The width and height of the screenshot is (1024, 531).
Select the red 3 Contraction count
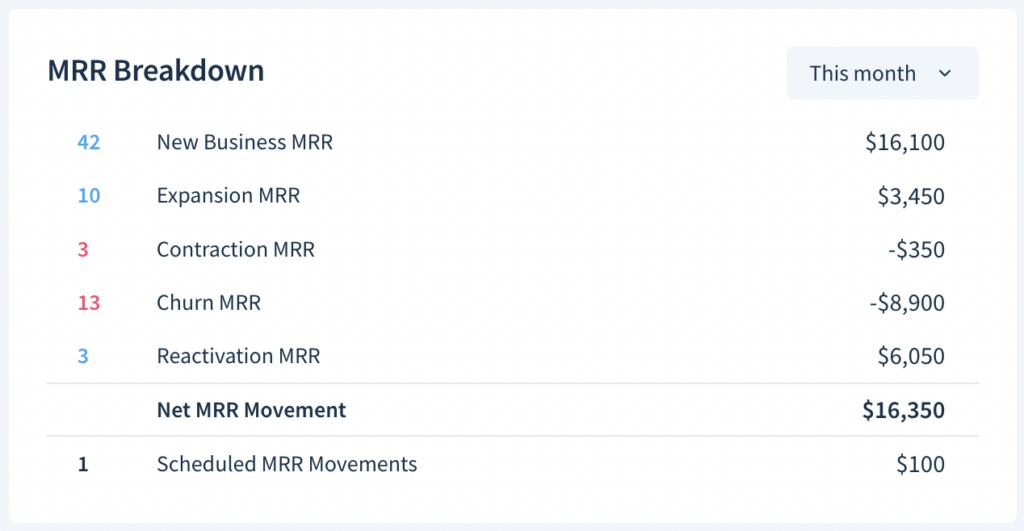click(83, 249)
